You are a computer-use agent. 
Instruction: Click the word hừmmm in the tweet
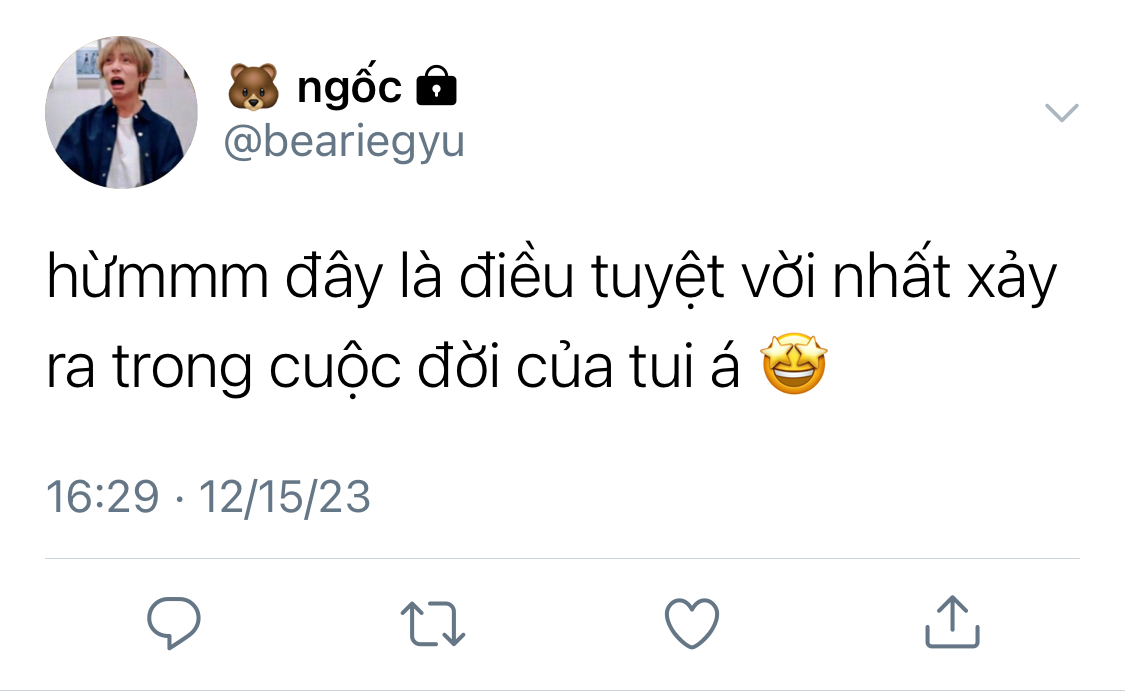(x=158, y=276)
